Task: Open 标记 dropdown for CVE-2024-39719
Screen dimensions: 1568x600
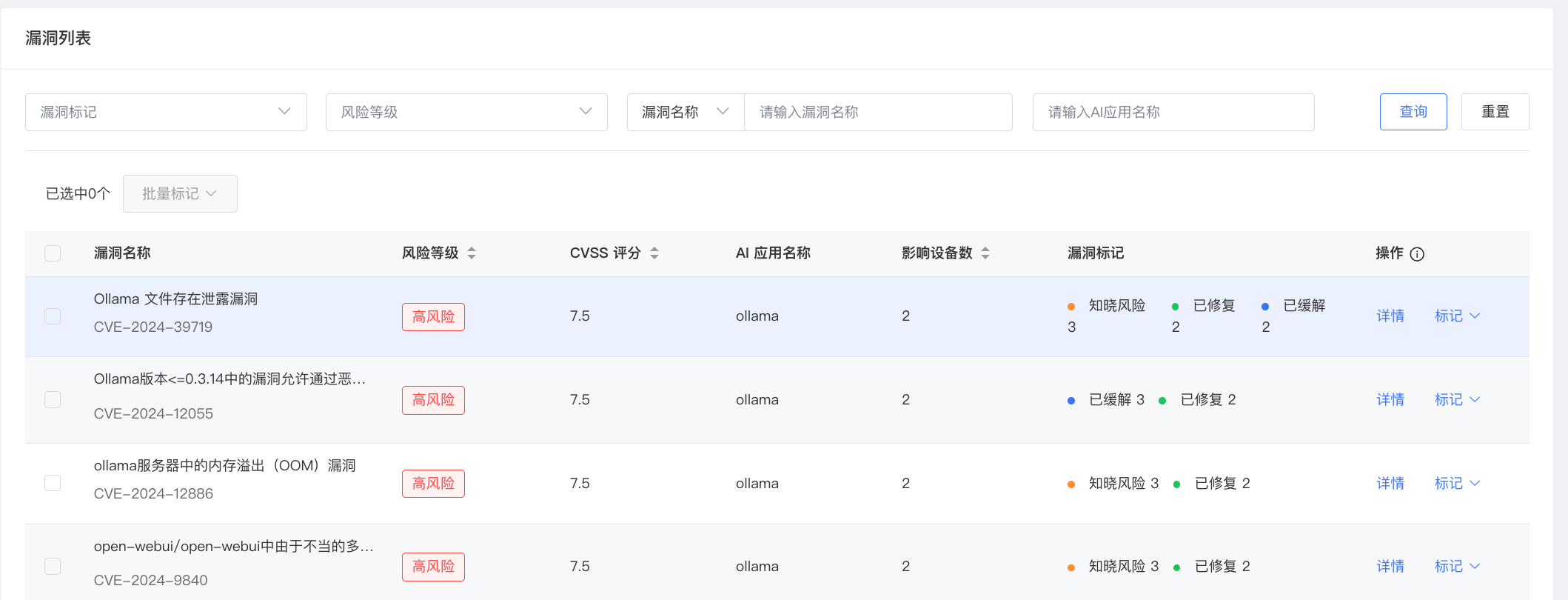Action: [x=1456, y=316]
